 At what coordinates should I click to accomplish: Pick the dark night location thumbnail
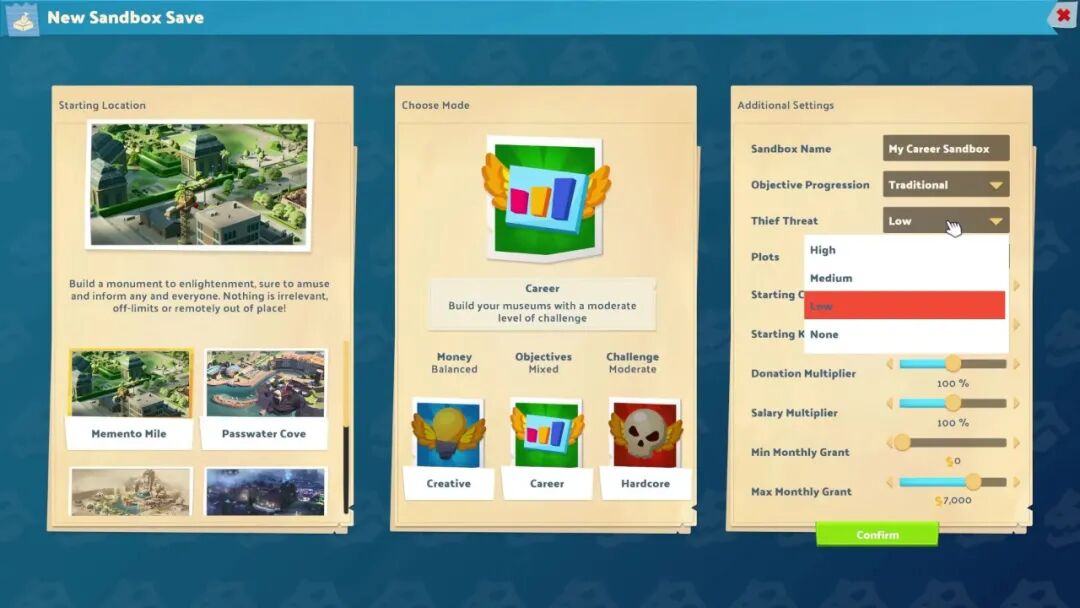coord(265,492)
